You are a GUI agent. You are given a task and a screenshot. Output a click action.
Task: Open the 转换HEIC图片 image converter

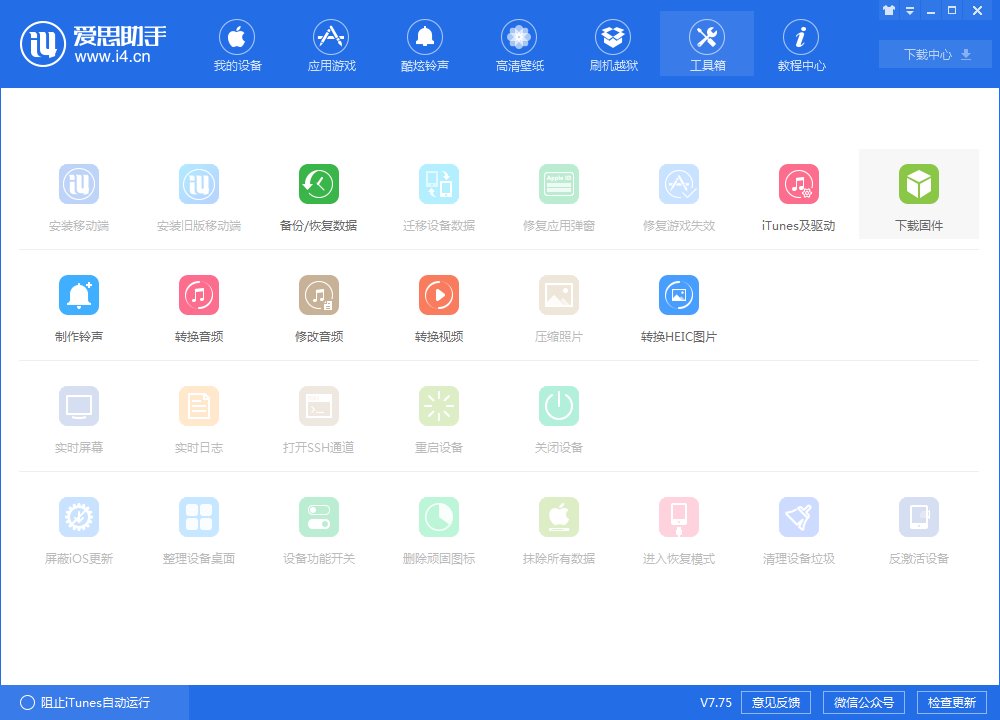(x=678, y=305)
